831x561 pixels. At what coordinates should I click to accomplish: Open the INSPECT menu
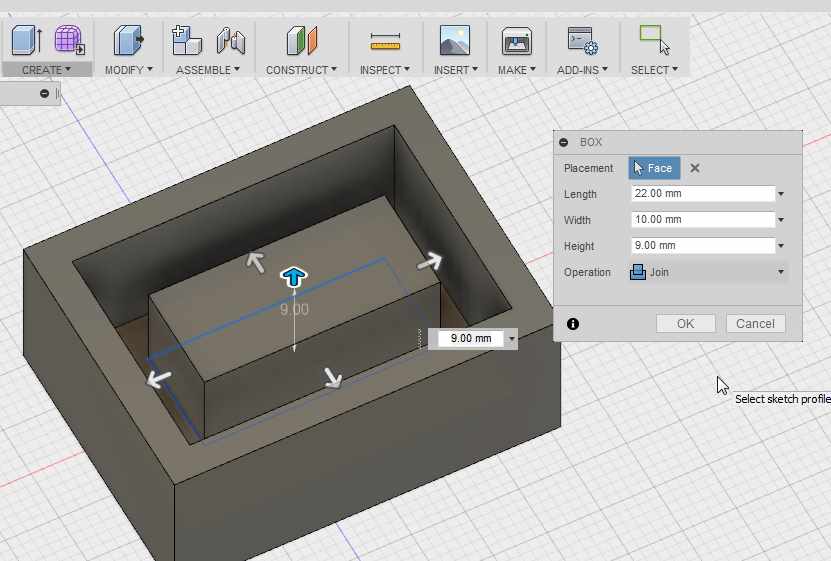click(385, 70)
